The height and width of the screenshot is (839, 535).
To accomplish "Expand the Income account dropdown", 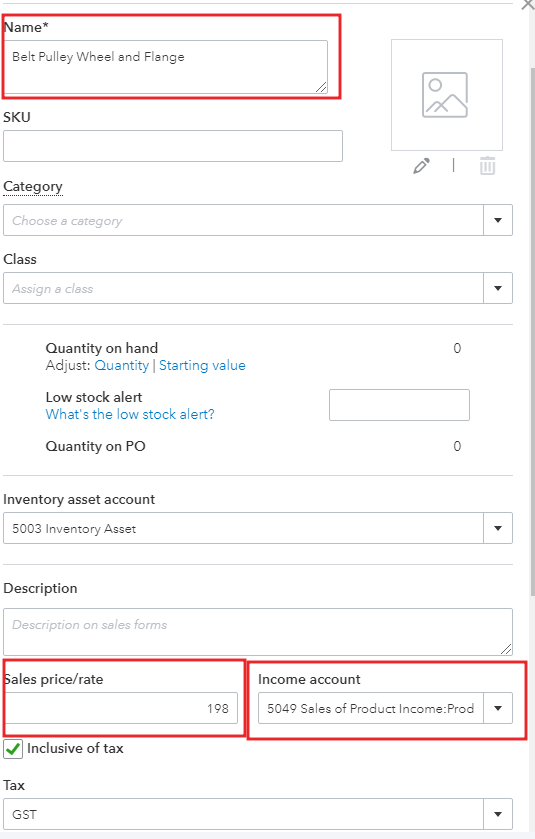I will [498, 708].
